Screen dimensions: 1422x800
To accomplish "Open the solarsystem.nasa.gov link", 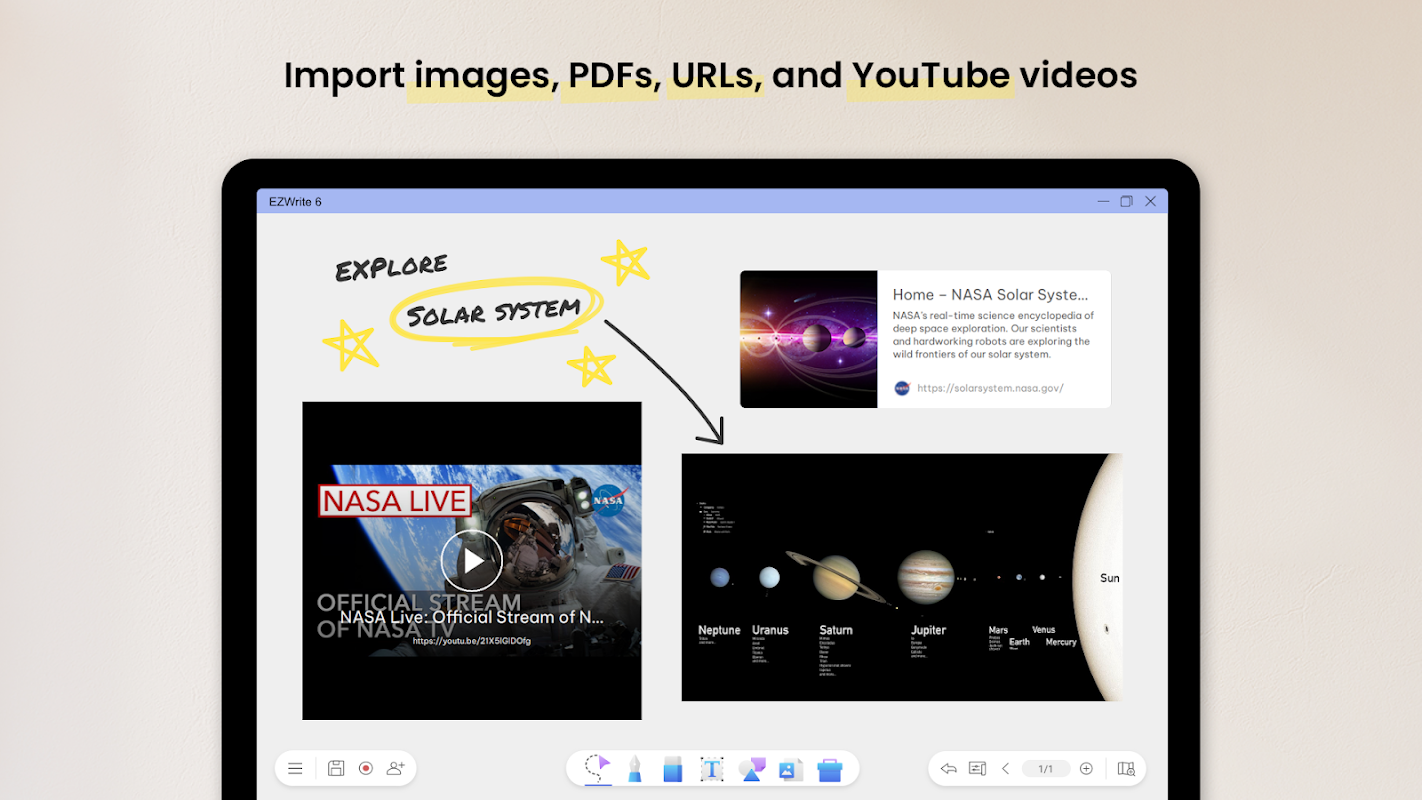I will pos(990,388).
